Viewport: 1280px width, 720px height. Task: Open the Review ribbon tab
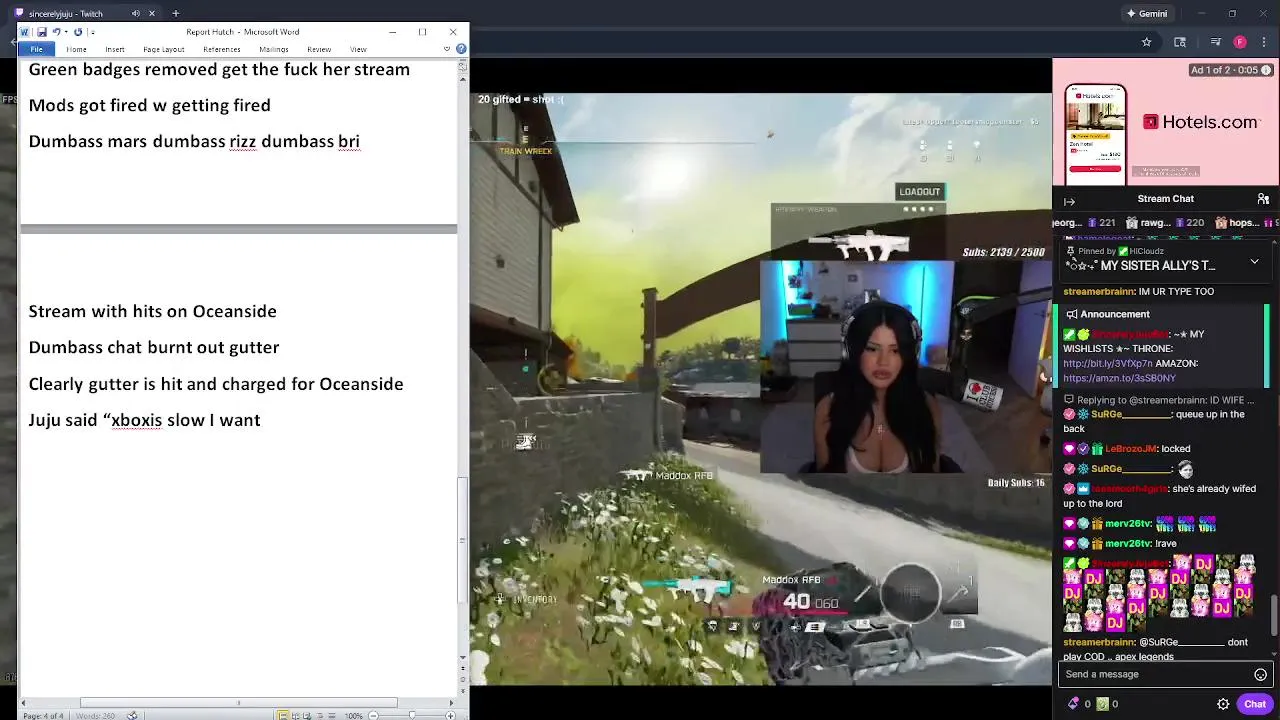tap(319, 49)
